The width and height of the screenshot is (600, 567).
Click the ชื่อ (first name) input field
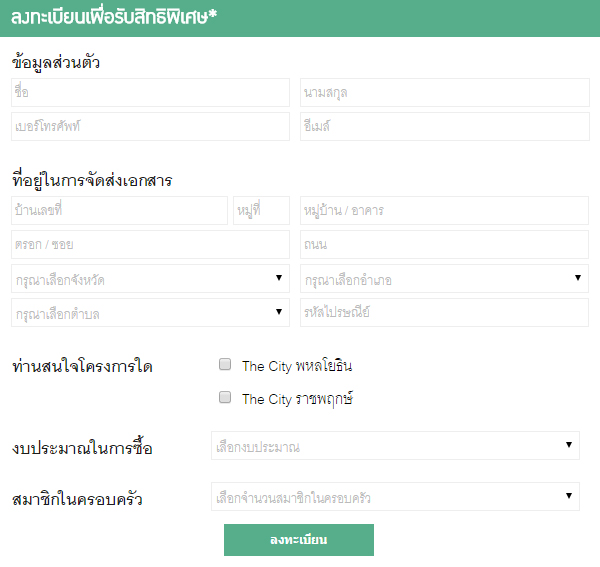[x=150, y=93]
